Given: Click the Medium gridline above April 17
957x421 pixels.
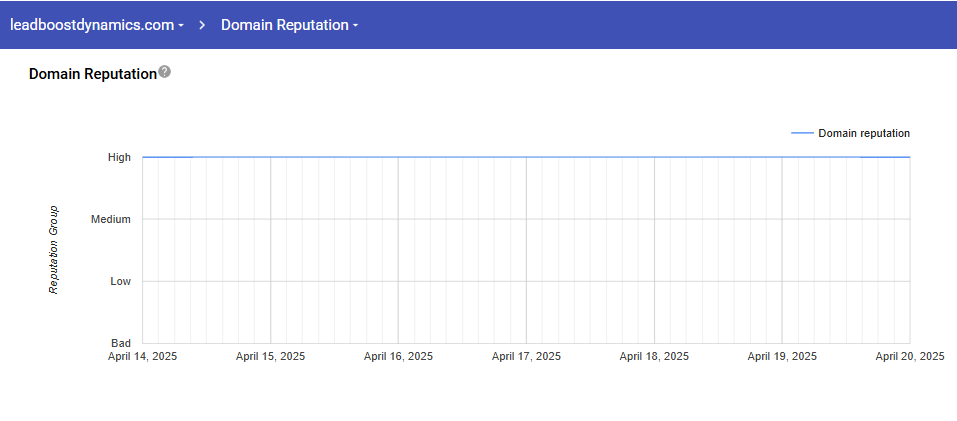Looking at the screenshot, I should 526,219.
